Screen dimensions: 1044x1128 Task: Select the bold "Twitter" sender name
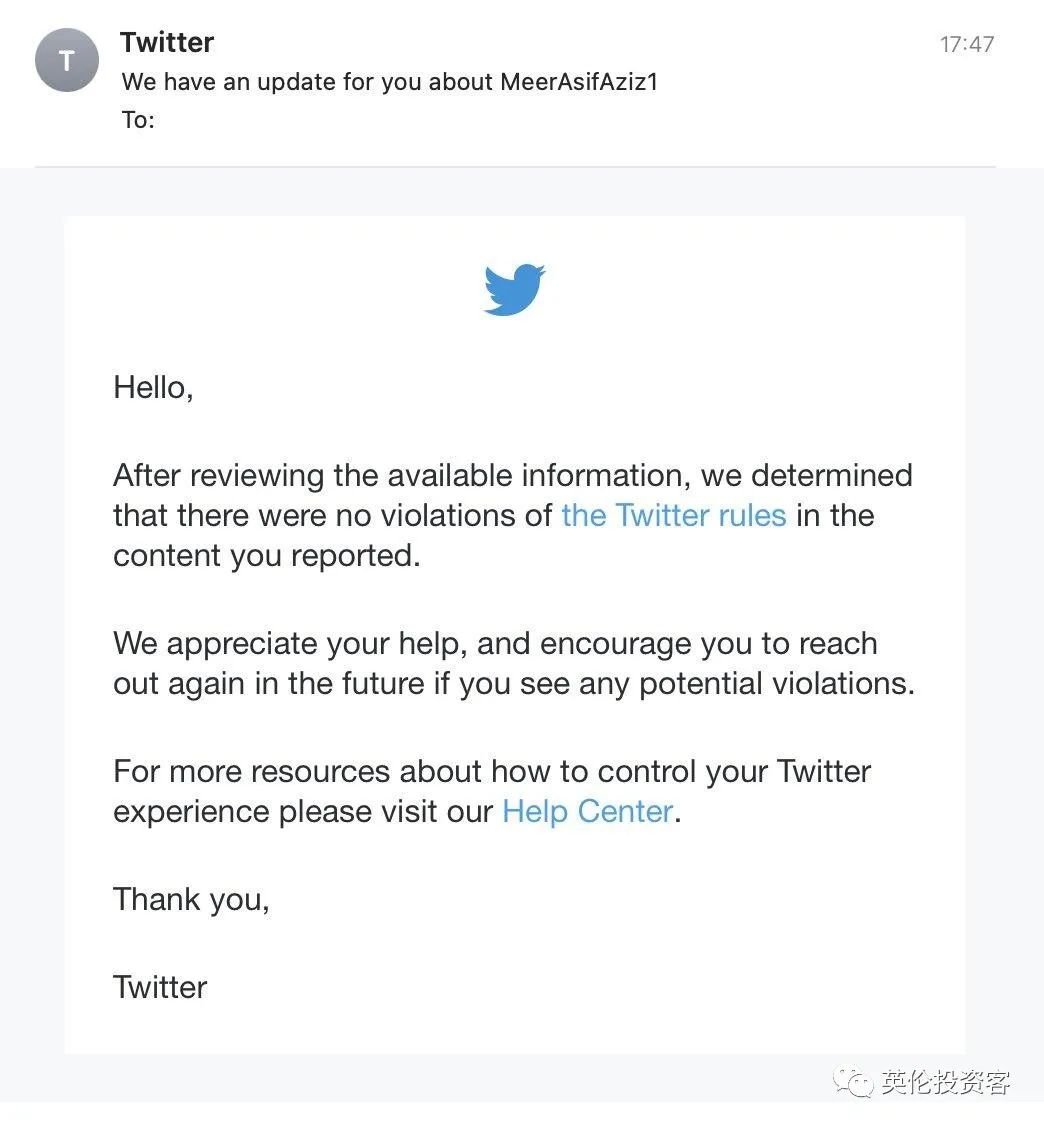coord(167,42)
